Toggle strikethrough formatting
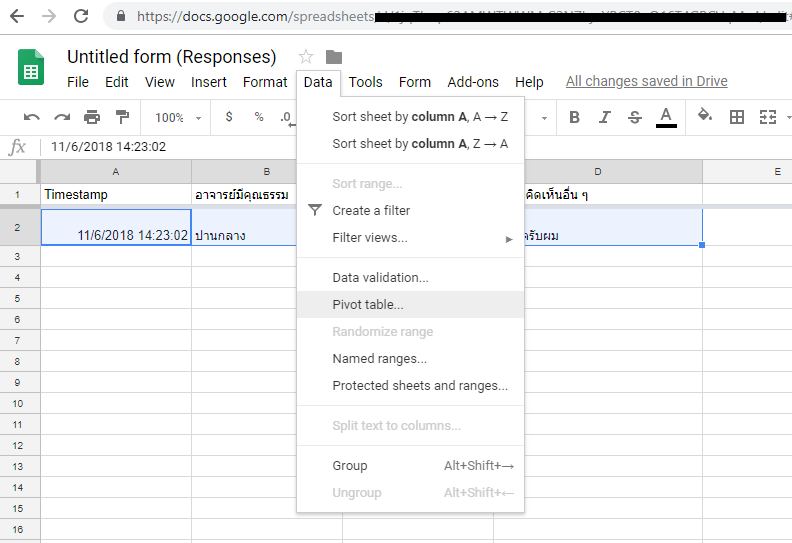Image resolution: width=792 pixels, height=543 pixels. click(635, 118)
